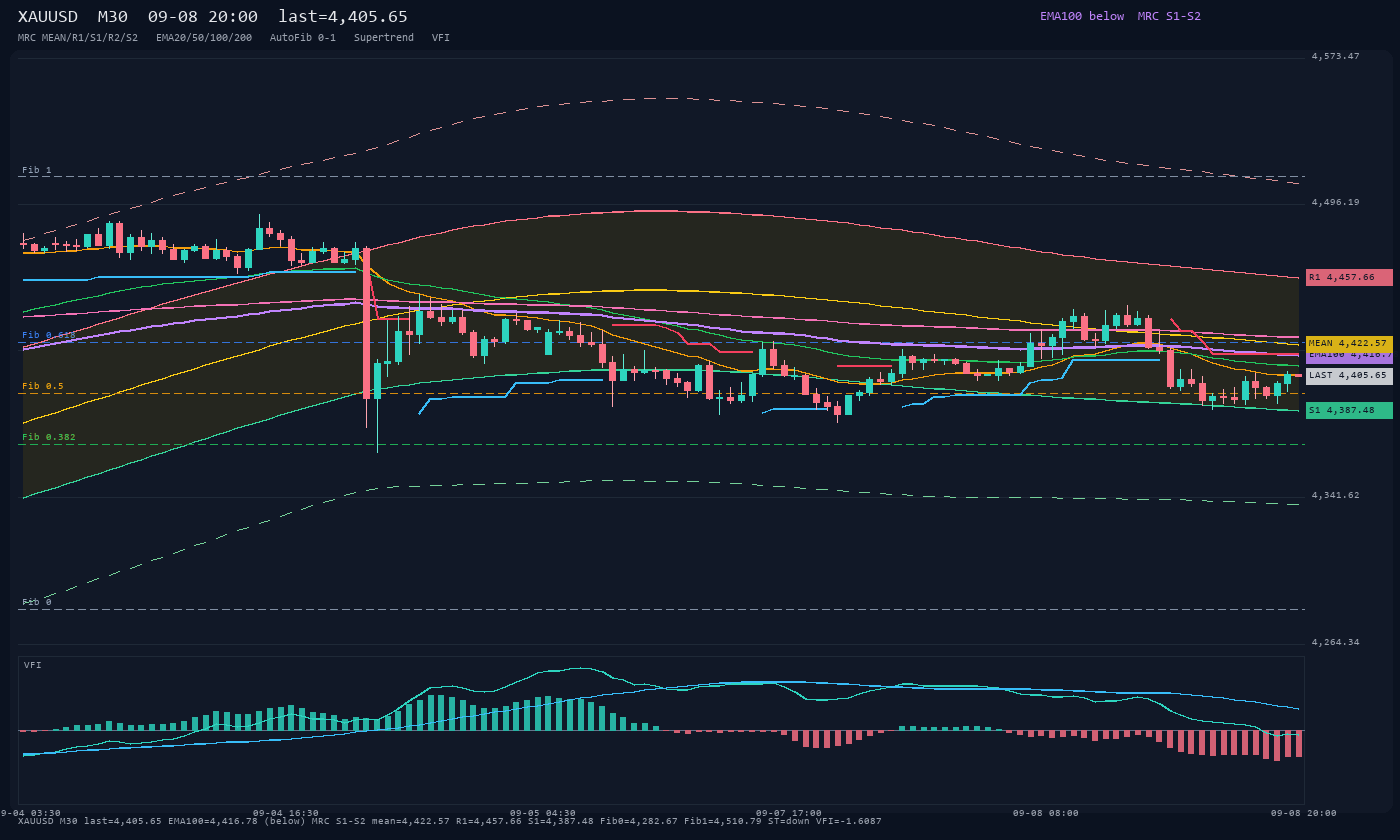Click the XAUUSD symbol in the chart title
Image resolution: width=1400 pixels, height=840 pixels.
tap(48, 17)
